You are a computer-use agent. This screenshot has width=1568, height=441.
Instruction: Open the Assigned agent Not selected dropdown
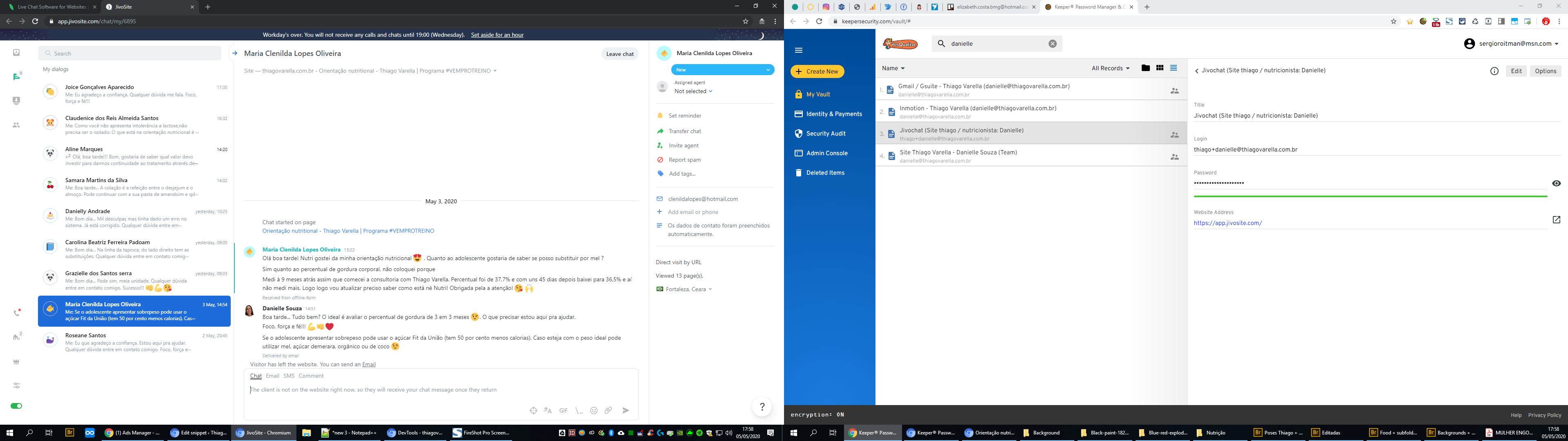(693, 91)
